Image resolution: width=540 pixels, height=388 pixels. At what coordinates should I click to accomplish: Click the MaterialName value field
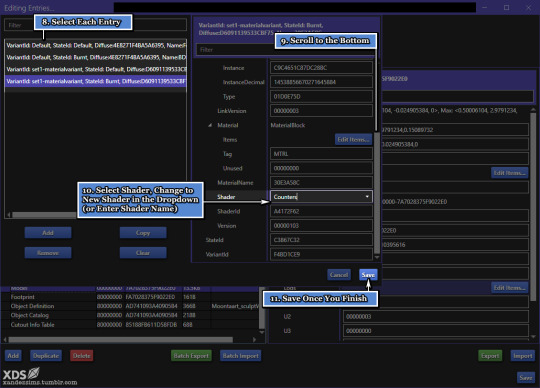click(x=321, y=182)
